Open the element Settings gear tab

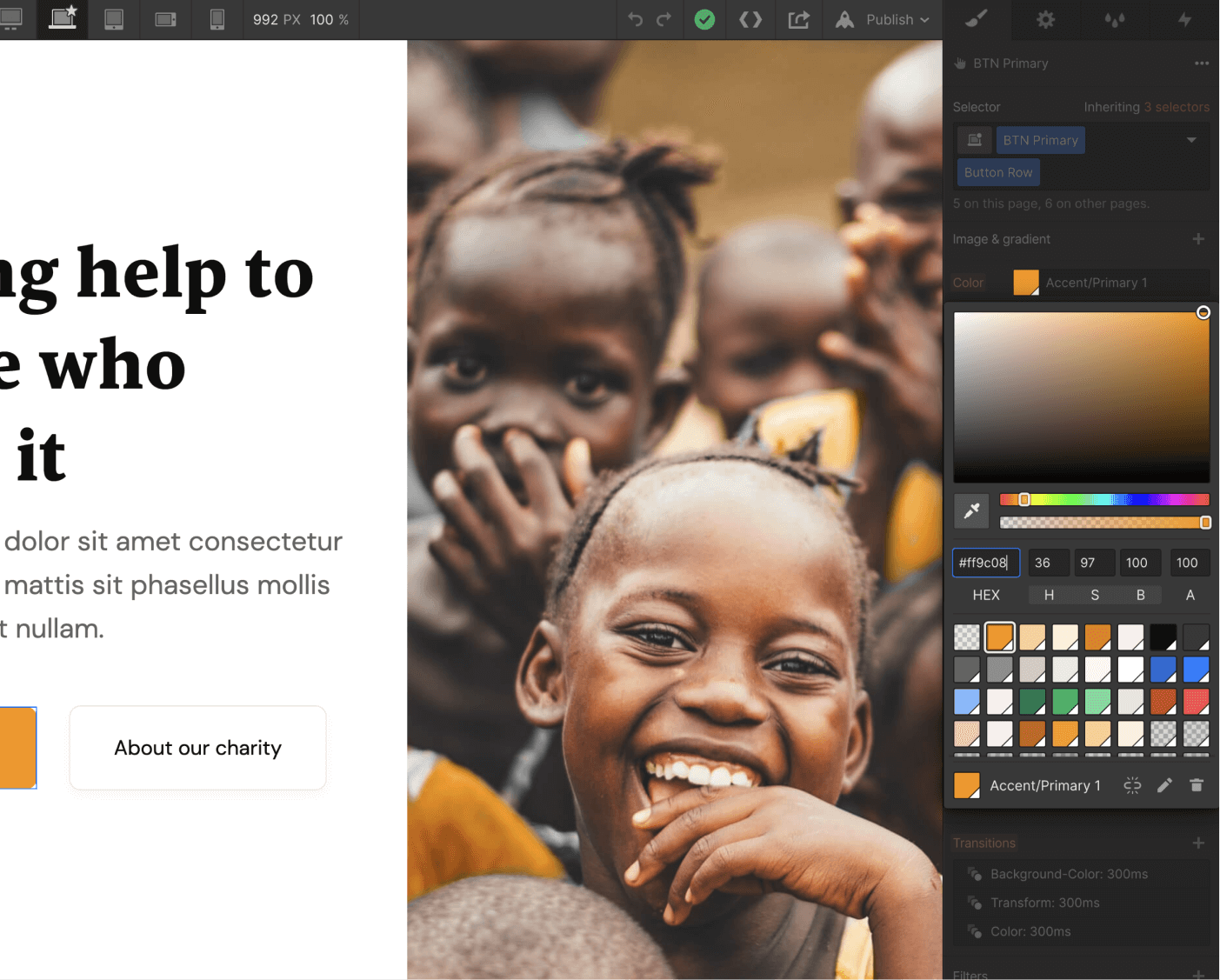(x=1046, y=19)
